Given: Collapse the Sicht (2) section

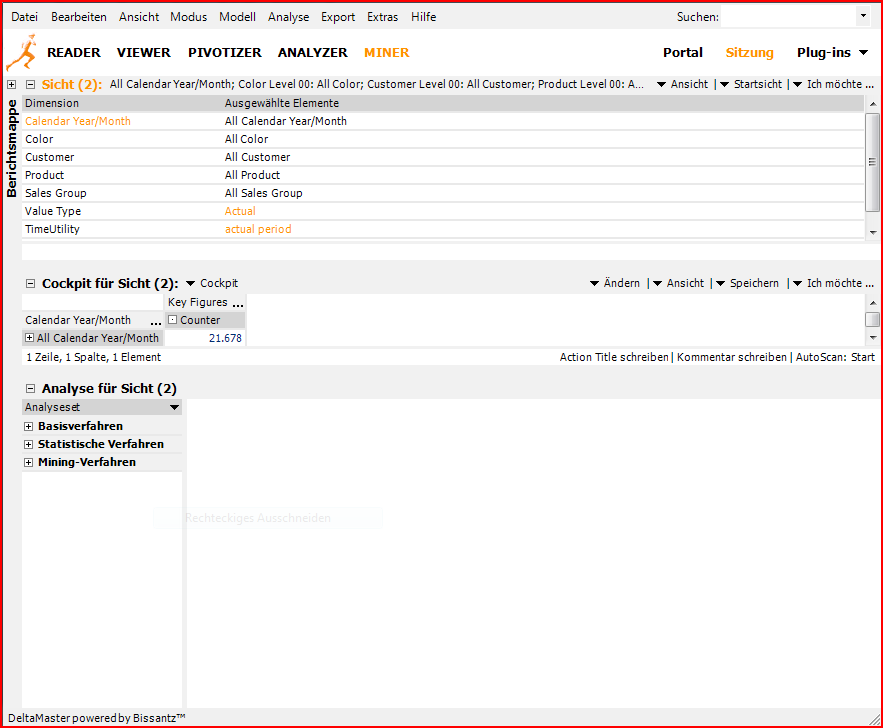Looking at the screenshot, I should pos(31,84).
